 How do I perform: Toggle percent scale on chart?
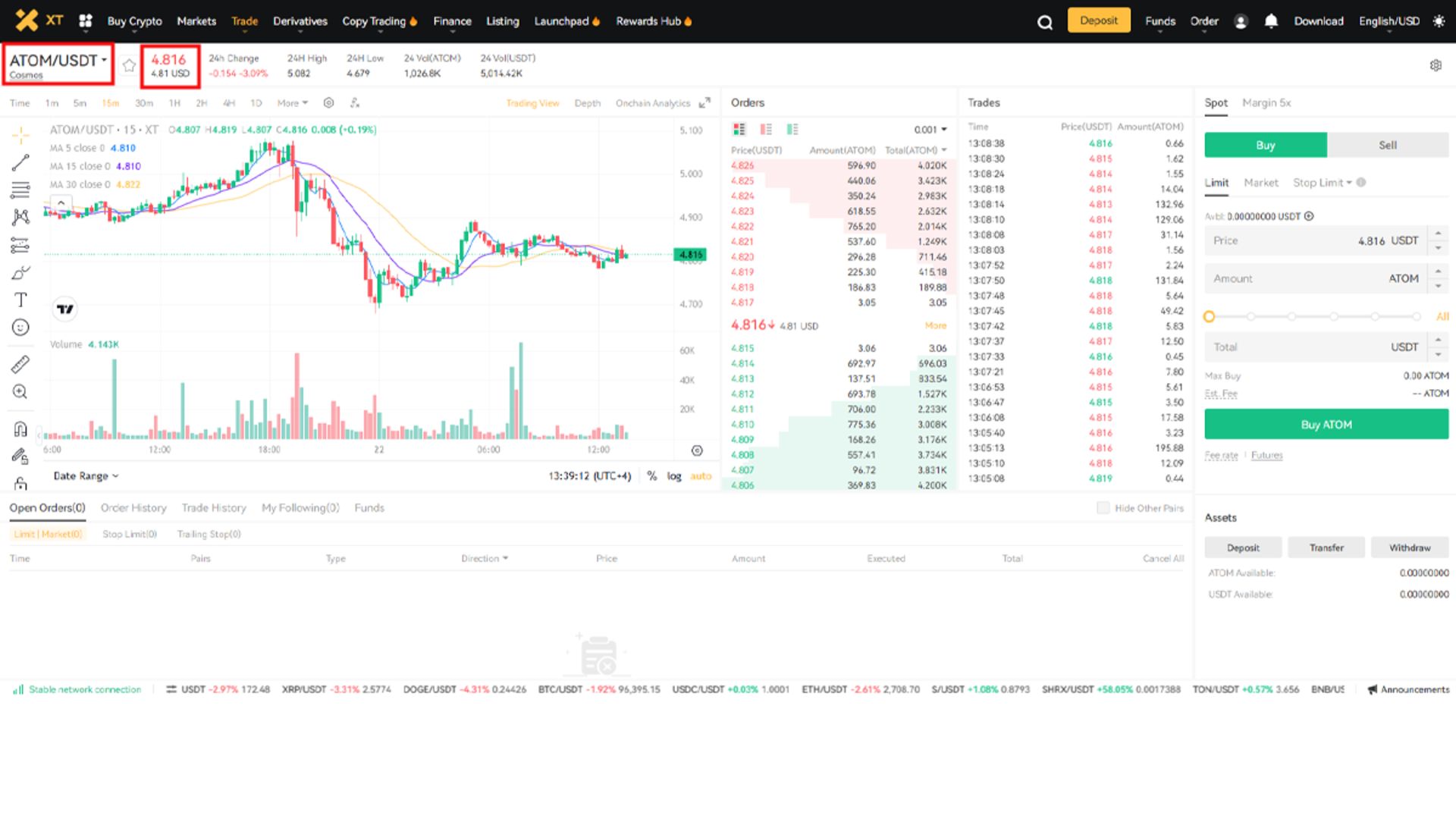[652, 476]
